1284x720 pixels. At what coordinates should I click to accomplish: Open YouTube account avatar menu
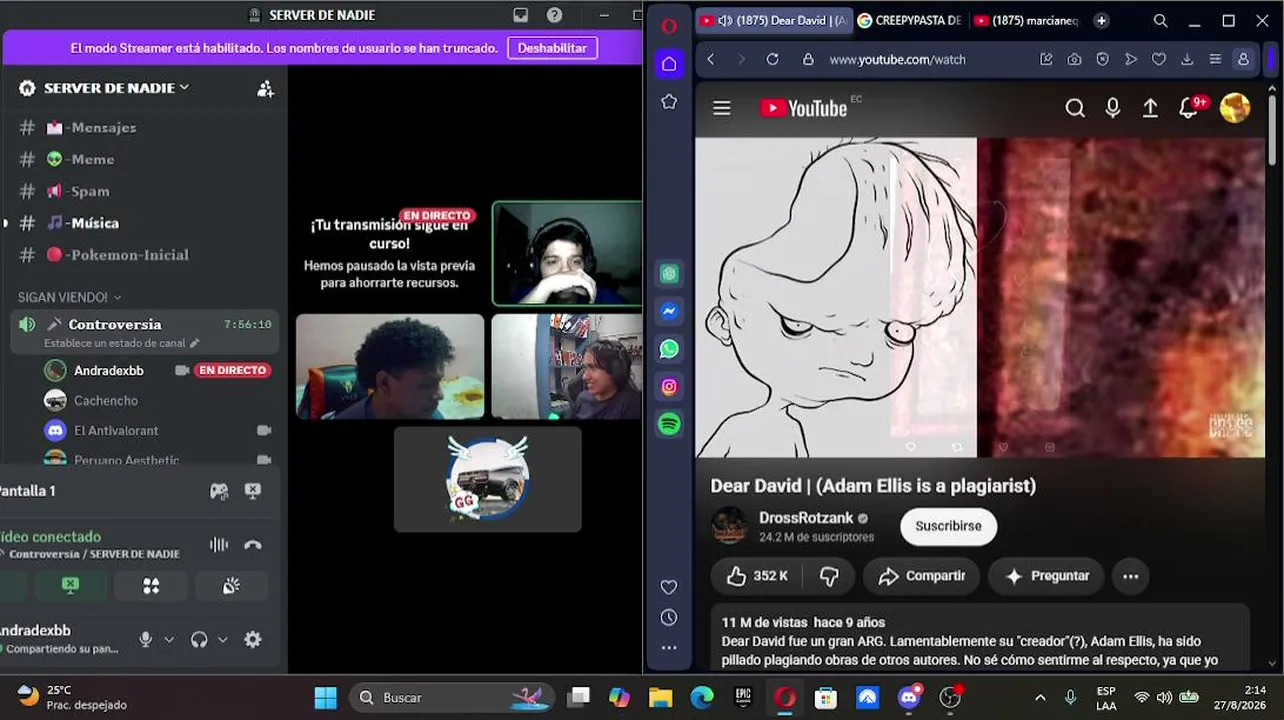(1235, 108)
